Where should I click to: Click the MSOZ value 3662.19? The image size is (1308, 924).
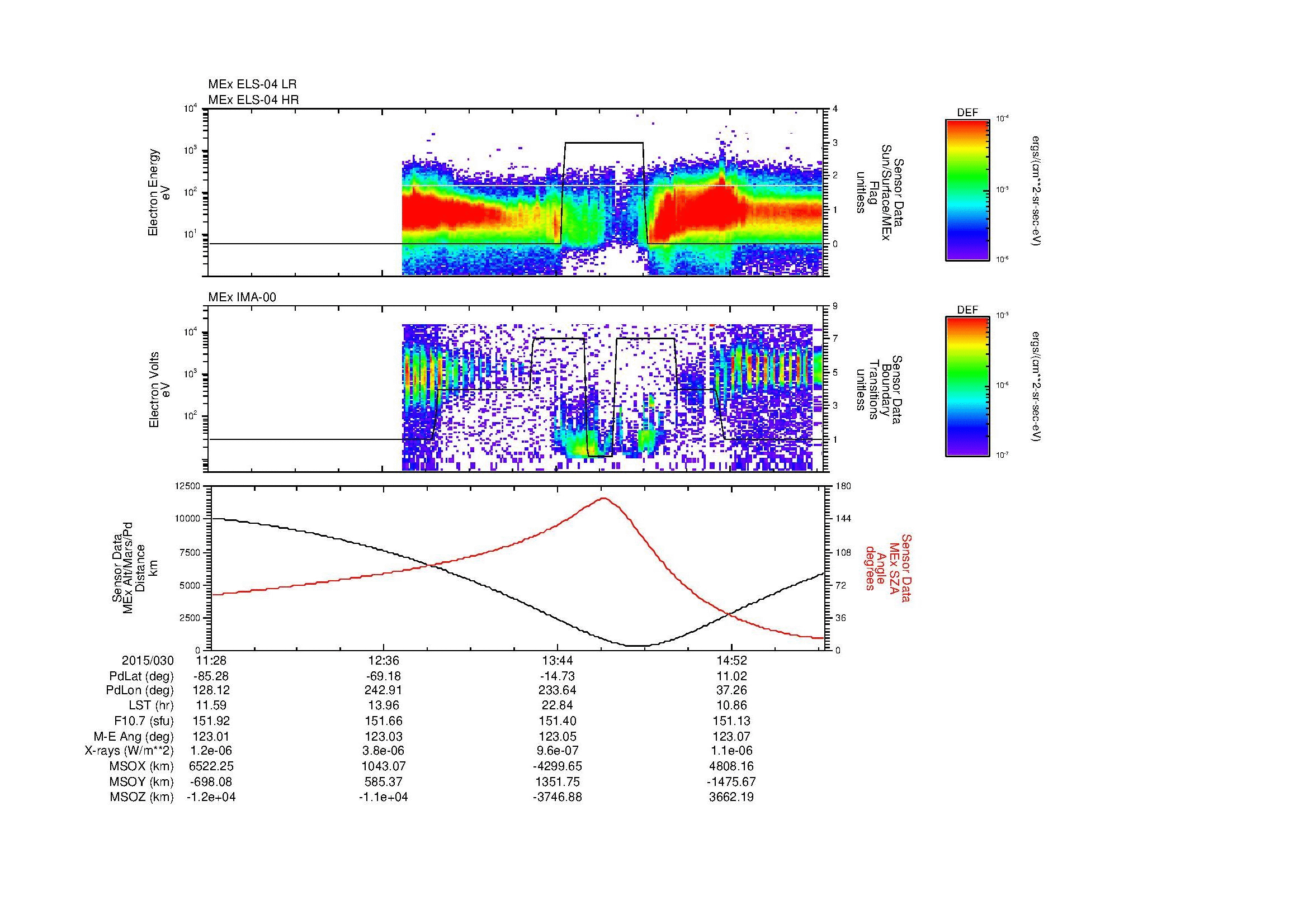pos(731,797)
